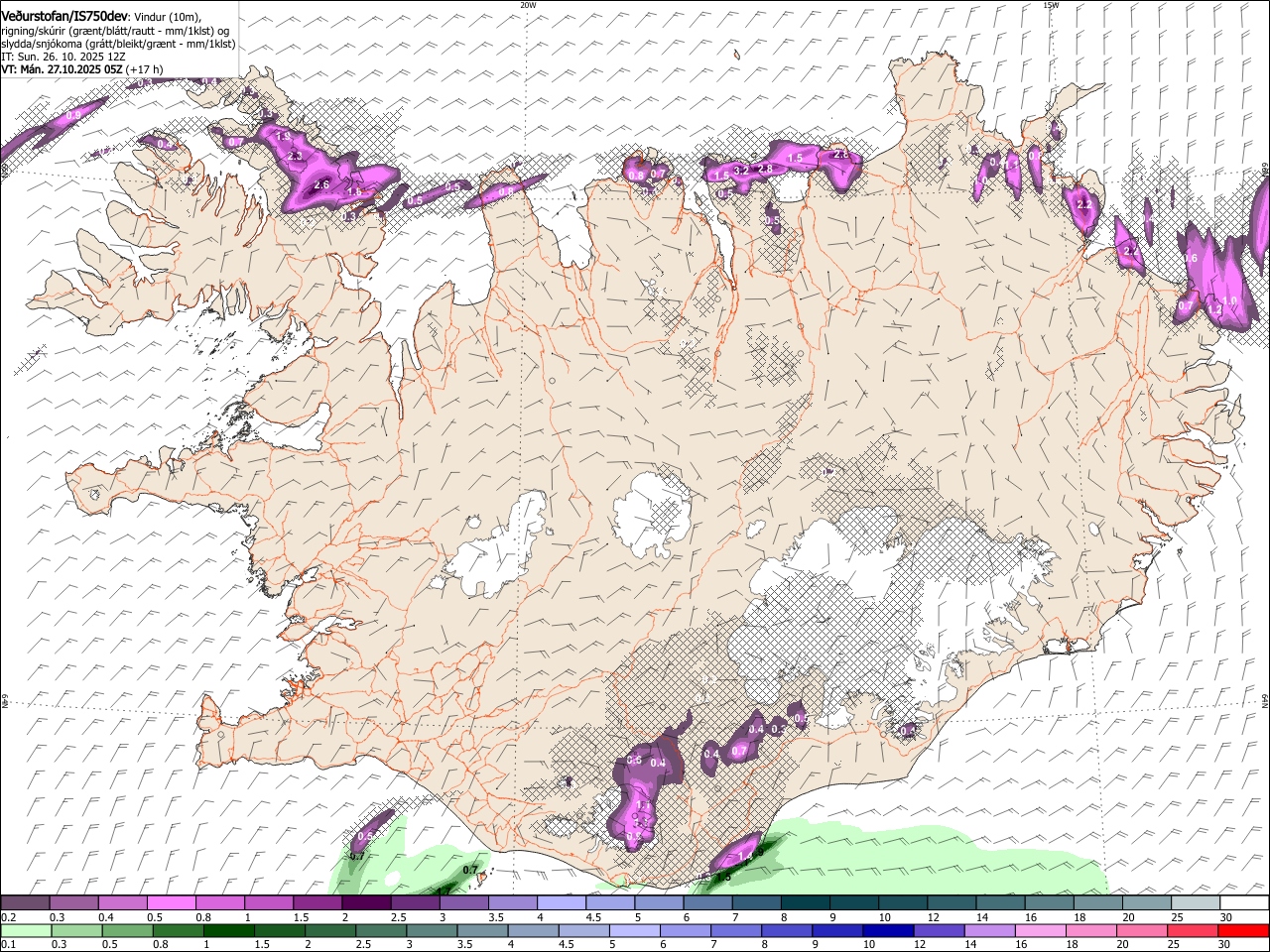
Task: Click the '1.2' value off east coast
Action: tap(1214, 309)
